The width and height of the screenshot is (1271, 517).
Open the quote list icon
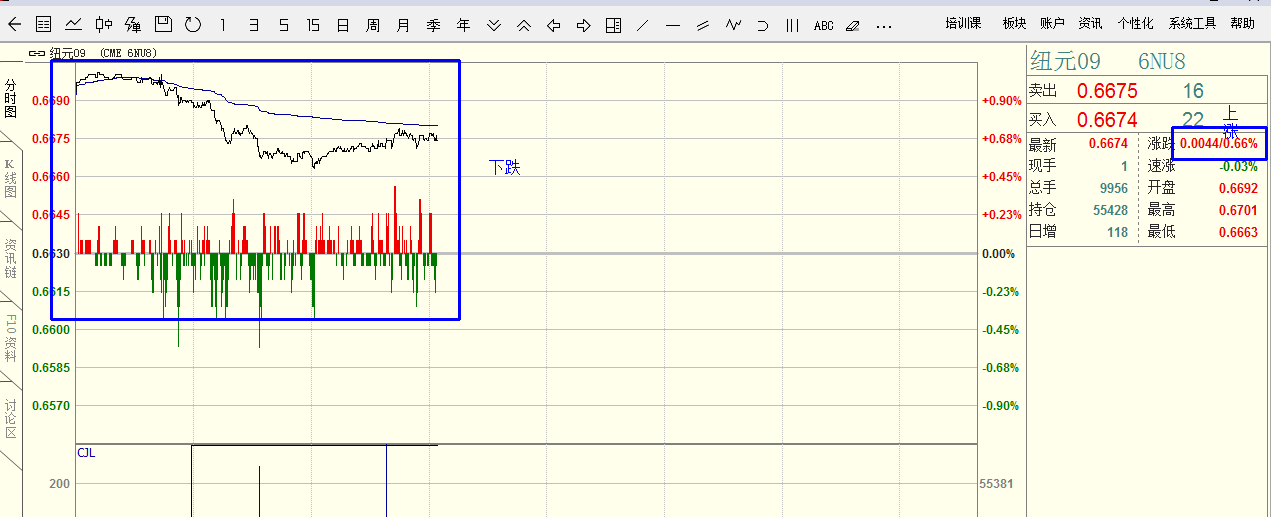[x=44, y=24]
